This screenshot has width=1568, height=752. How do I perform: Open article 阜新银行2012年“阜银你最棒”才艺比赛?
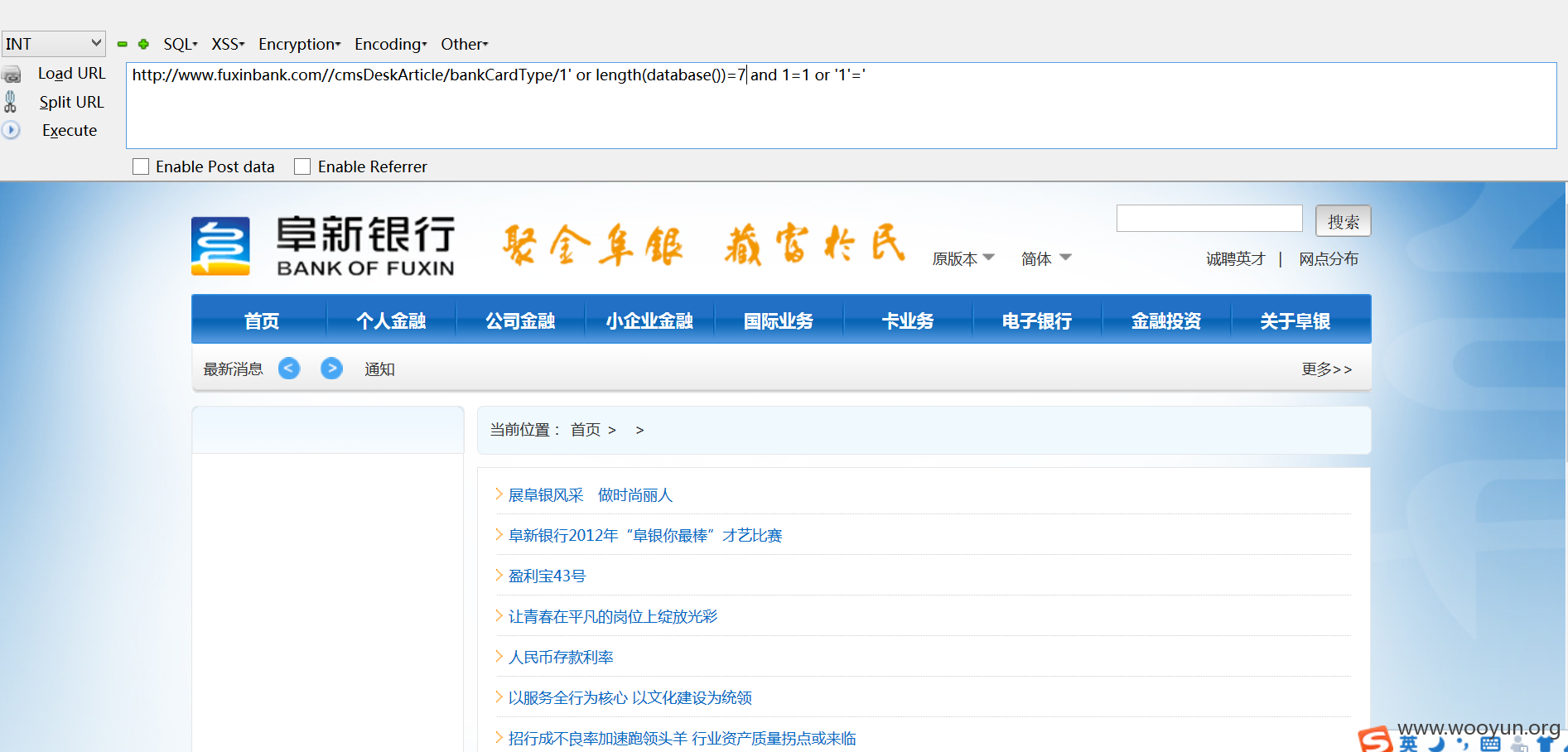(645, 535)
